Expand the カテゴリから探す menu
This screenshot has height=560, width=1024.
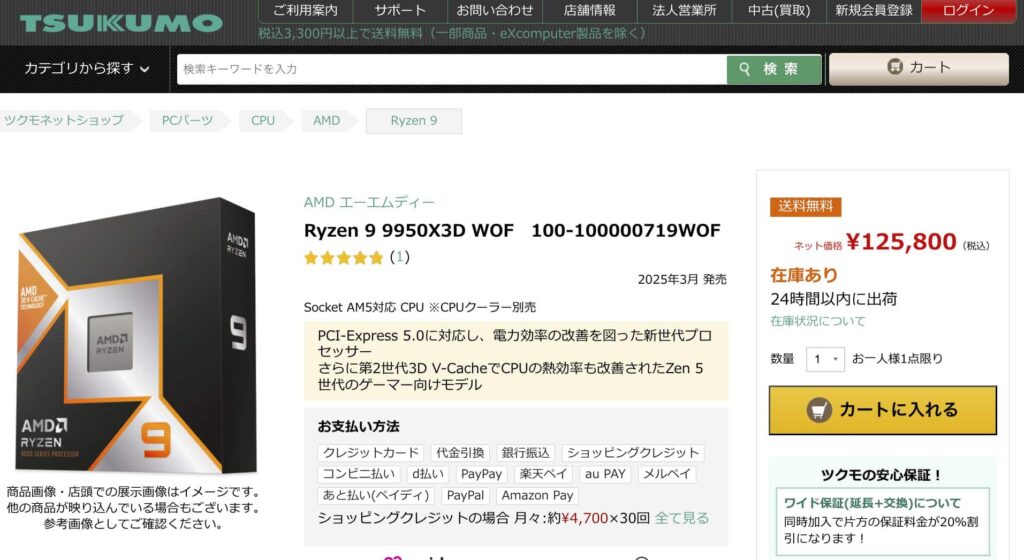[87, 69]
